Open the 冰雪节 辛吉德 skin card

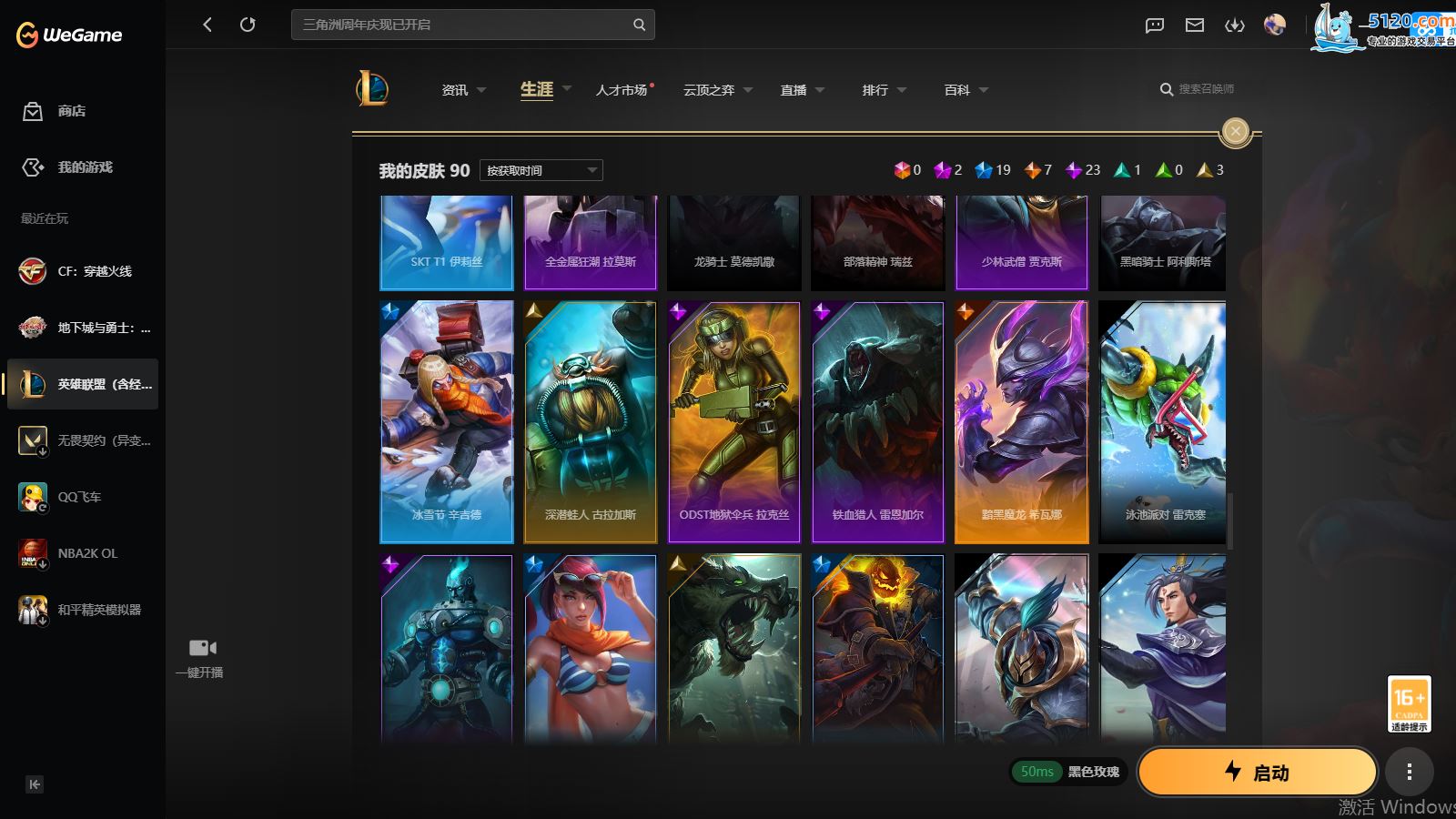coord(447,422)
